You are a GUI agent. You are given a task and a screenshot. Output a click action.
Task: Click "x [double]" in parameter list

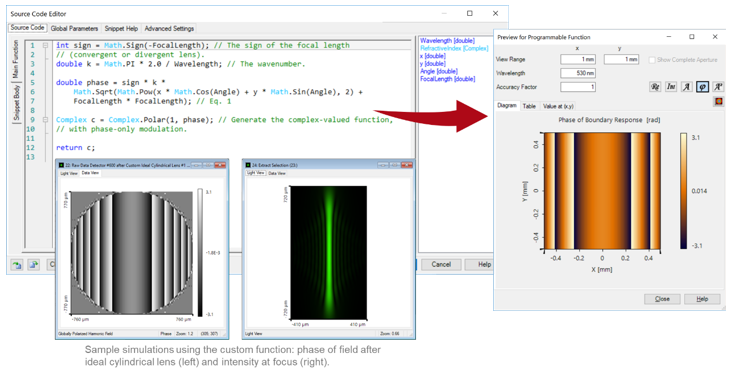click(433, 56)
